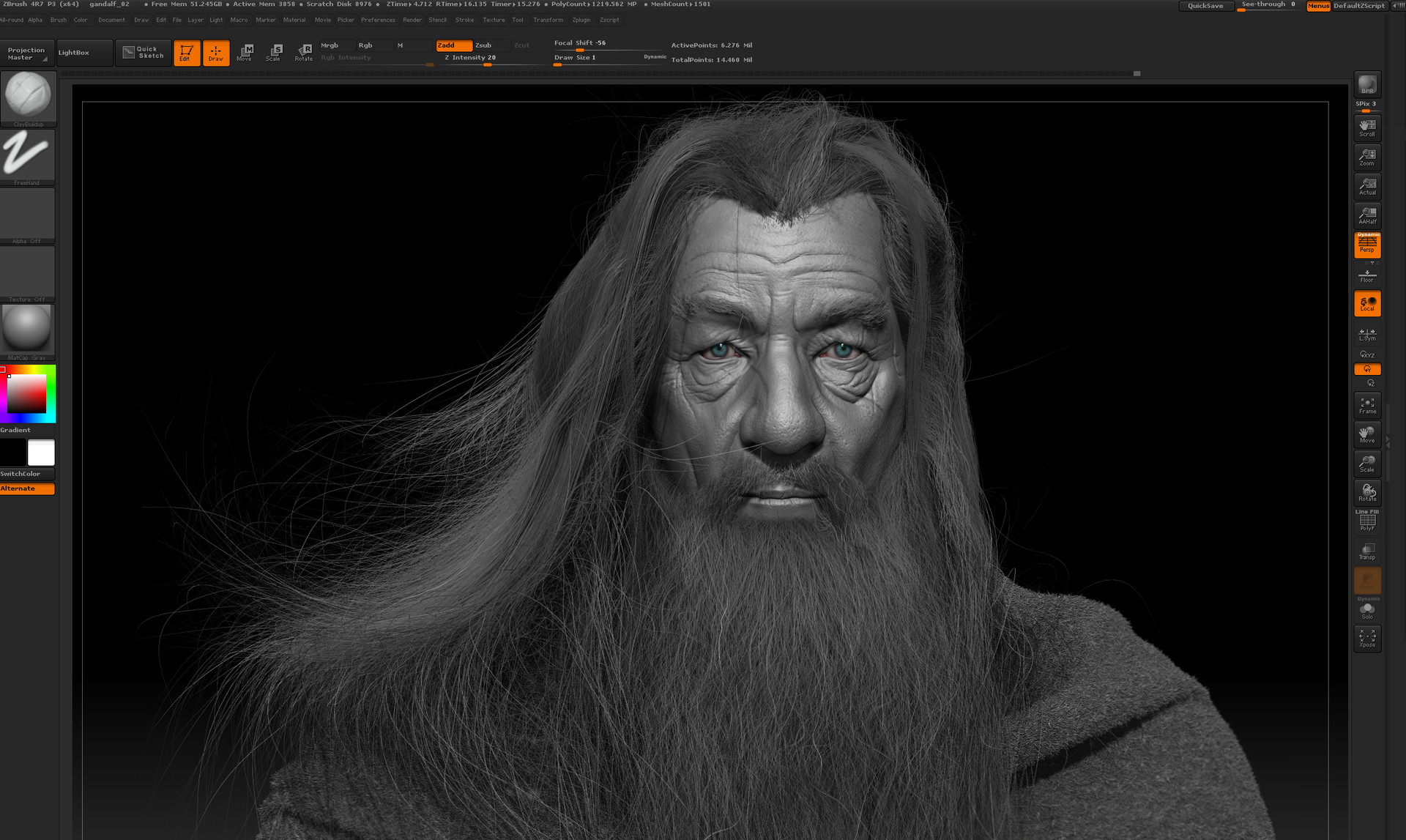
Task: Click the Move view icon on the right shelf
Action: tap(1367, 434)
